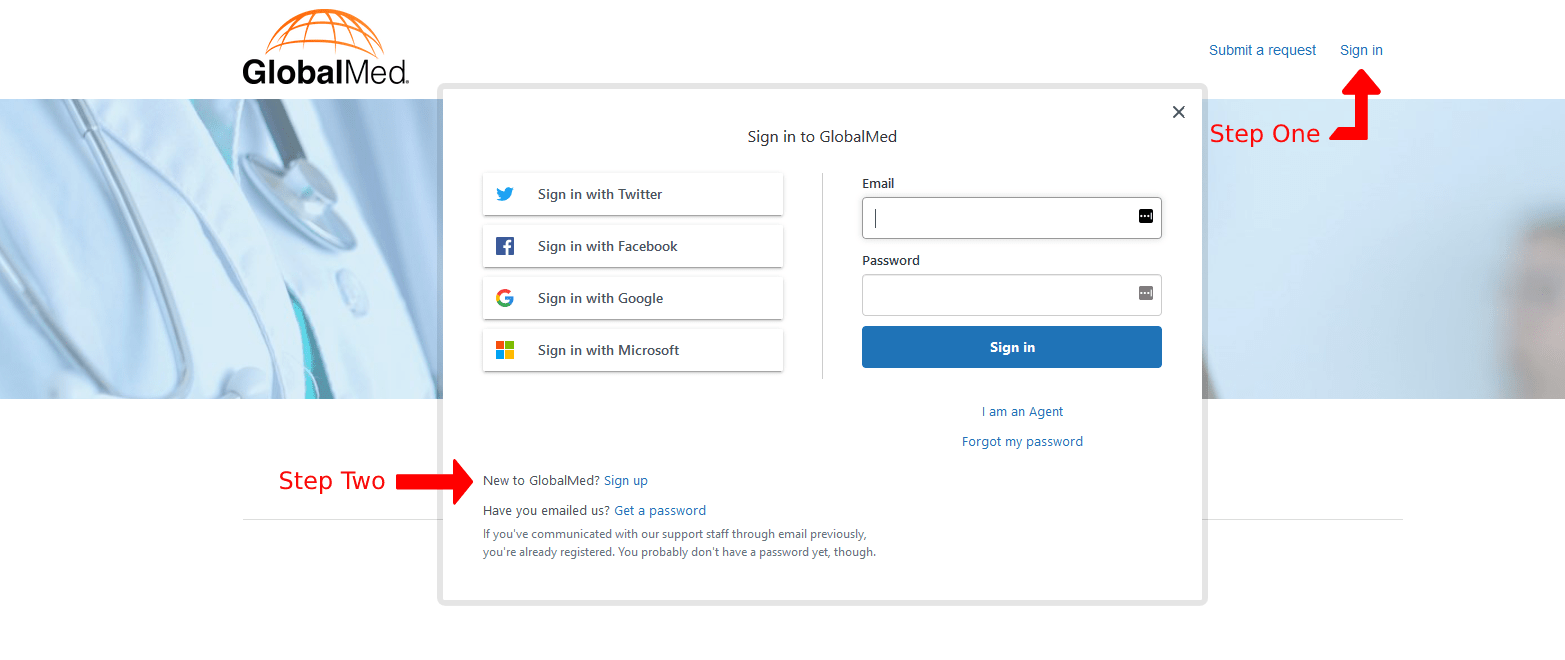Click Forgot my password

point(1022,441)
